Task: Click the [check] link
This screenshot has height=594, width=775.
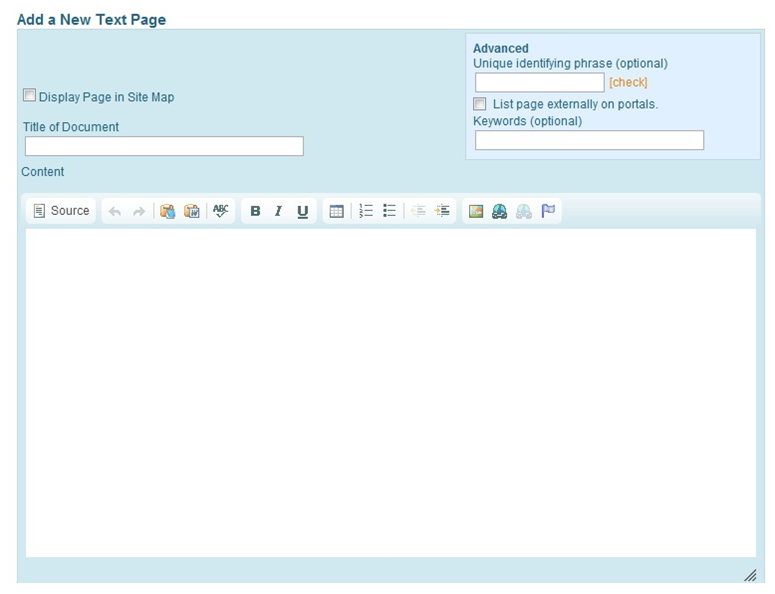Action: coord(628,83)
